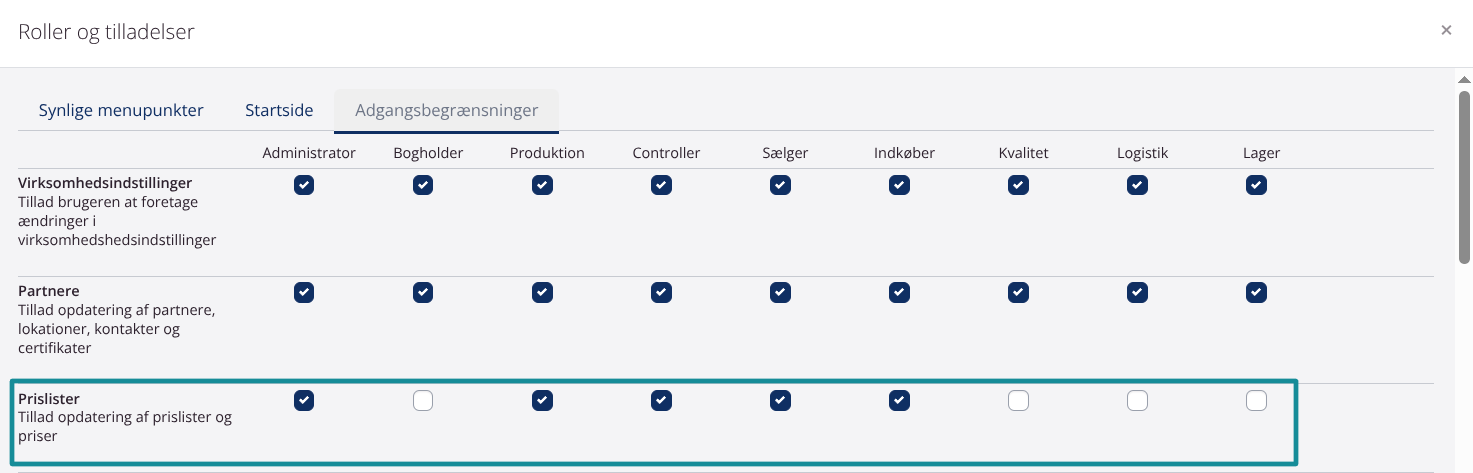Disable Virksomhedsindstillinger for Lager
This screenshot has height=473, width=1473.
pos(1256,185)
